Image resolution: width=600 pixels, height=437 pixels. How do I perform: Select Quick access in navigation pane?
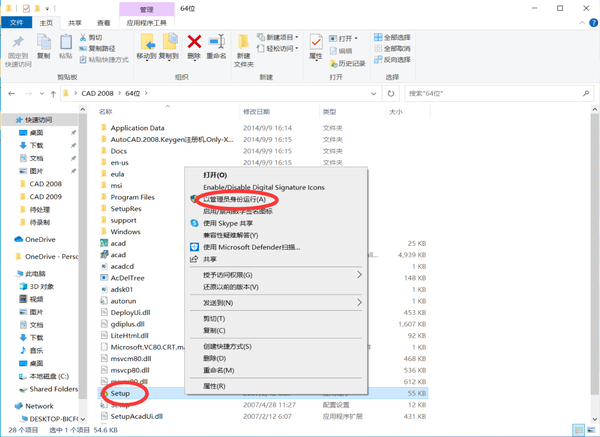point(38,120)
